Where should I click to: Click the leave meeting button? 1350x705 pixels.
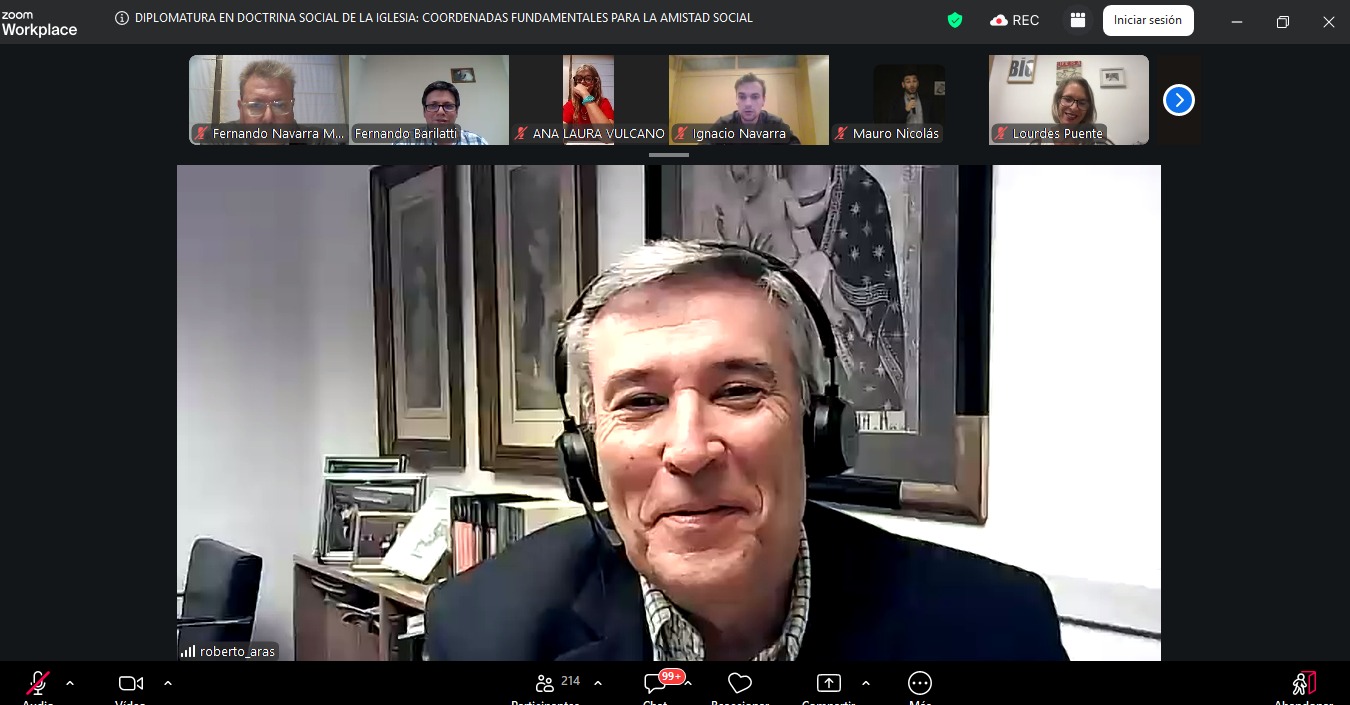tap(1303, 684)
